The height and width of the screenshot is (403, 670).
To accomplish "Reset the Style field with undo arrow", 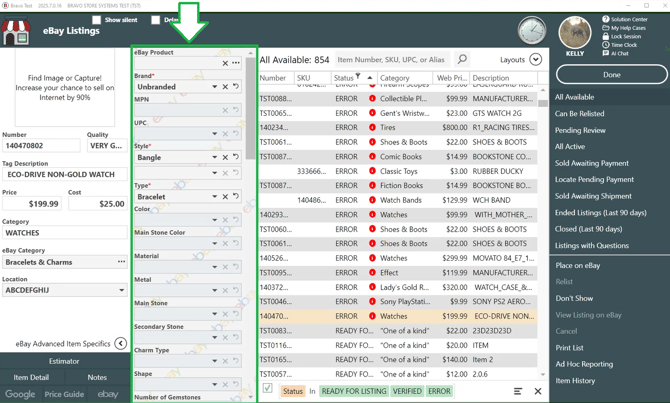I will (235, 157).
